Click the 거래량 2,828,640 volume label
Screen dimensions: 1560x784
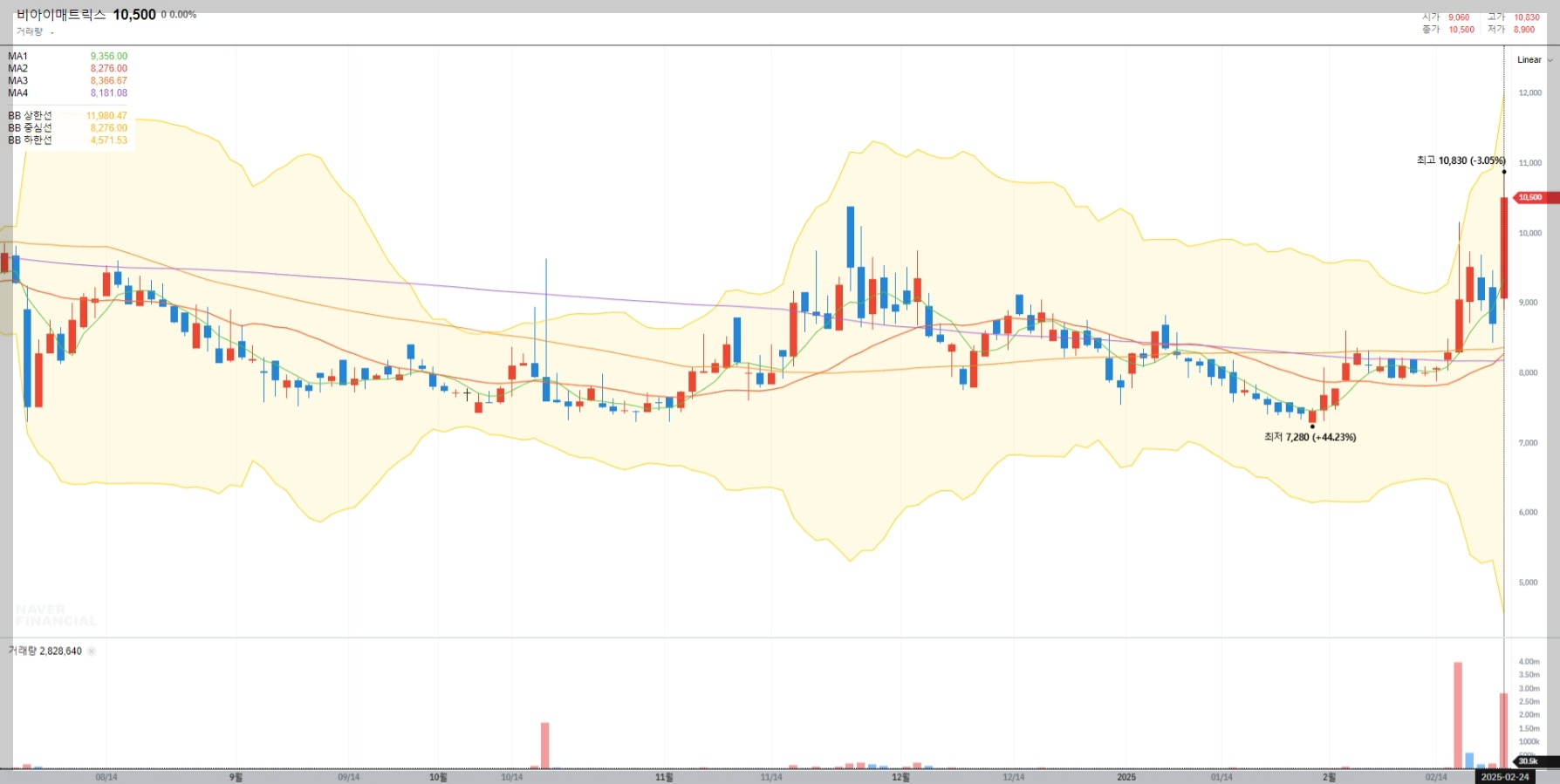tap(45, 651)
